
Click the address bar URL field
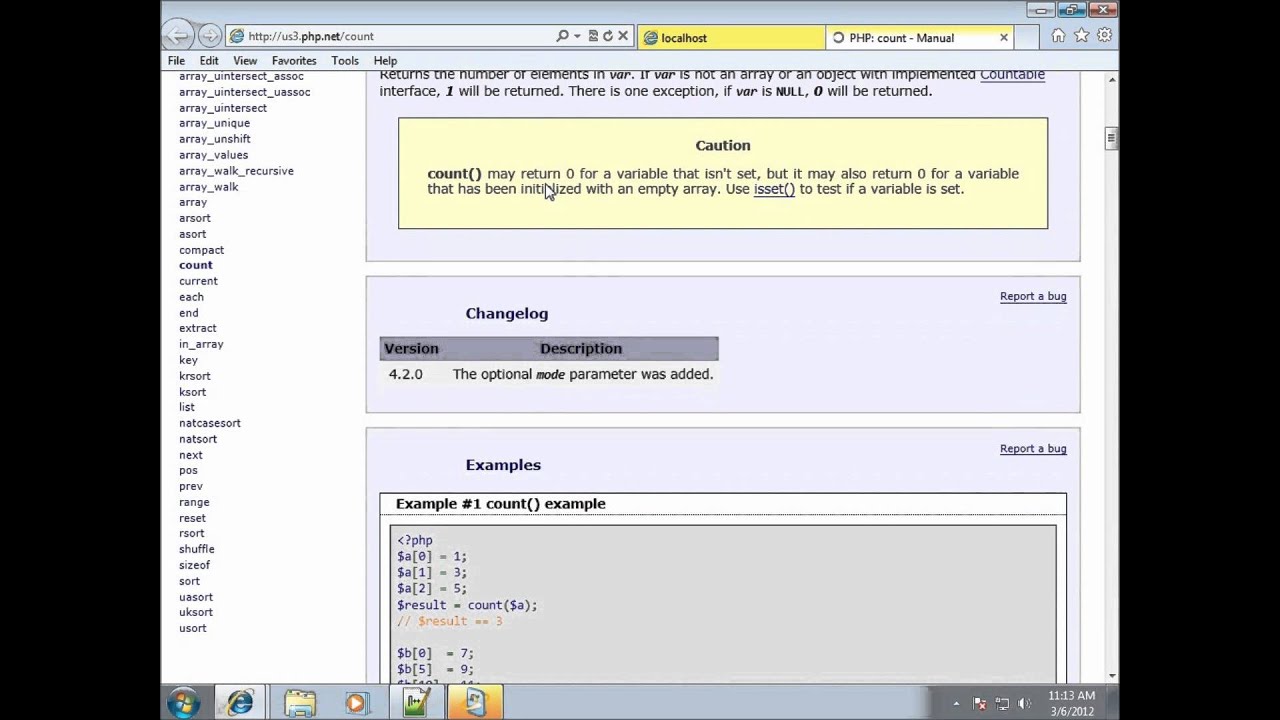click(398, 36)
